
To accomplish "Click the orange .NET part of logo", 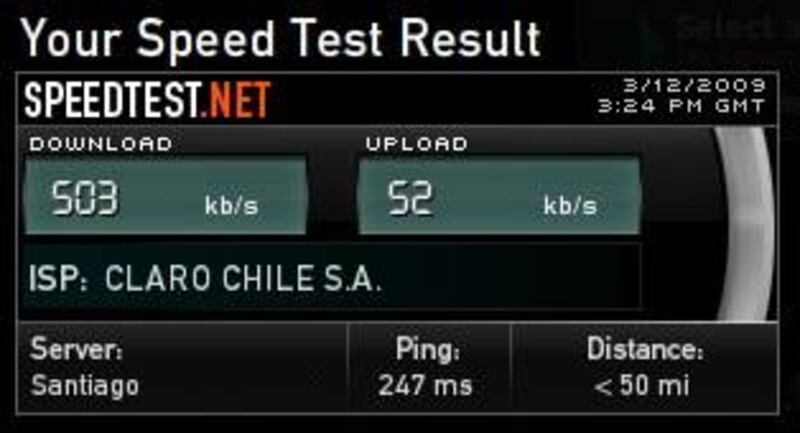I will point(235,99).
